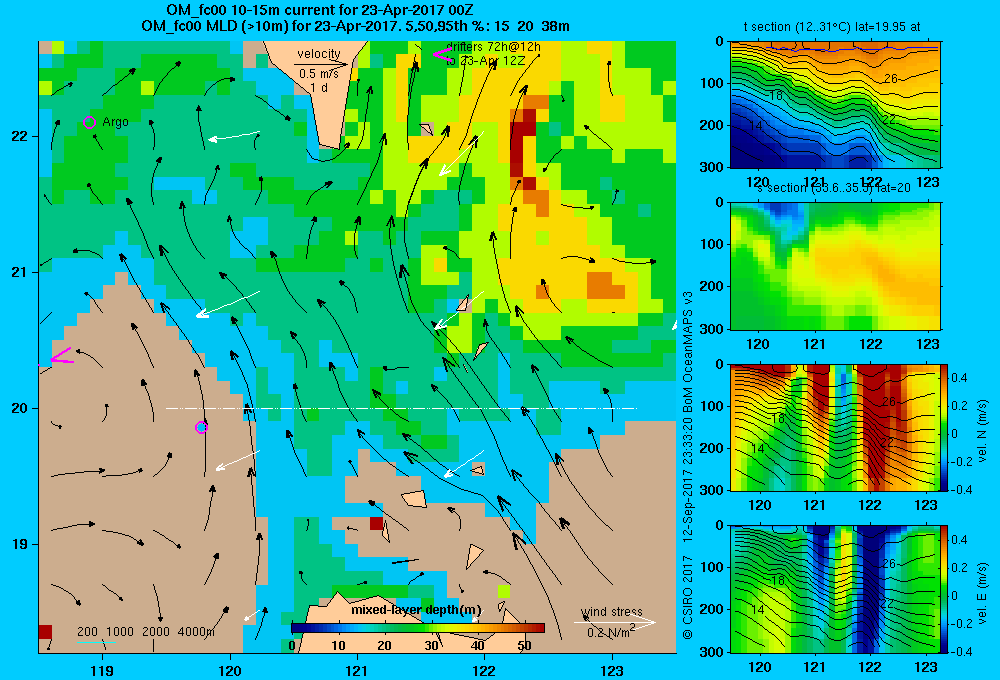This screenshot has width=1000, height=680.
Task: Open the northward velocity section panel
Action: pos(835,427)
